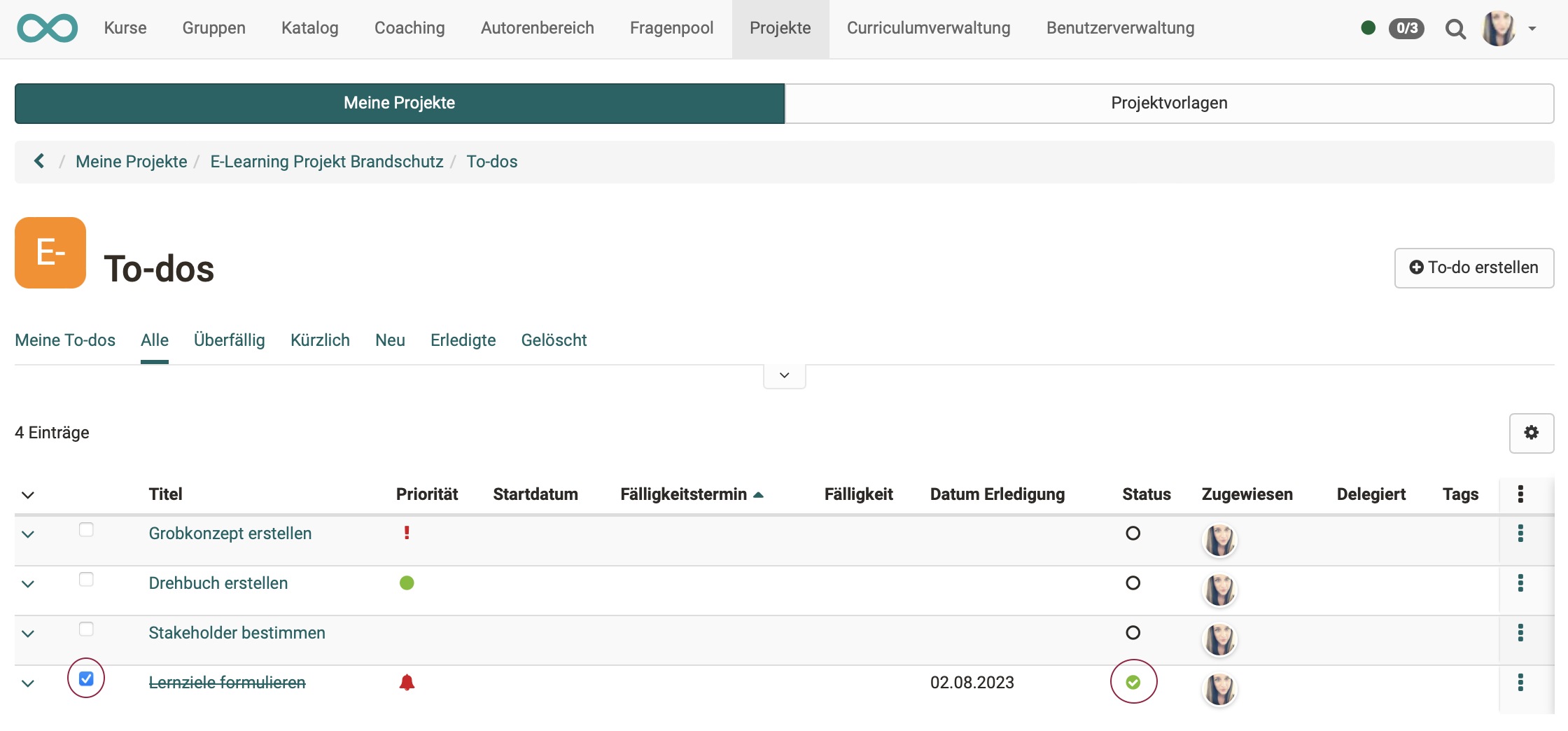Click the bell icon beside Lernziele formulieren
The width and height of the screenshot is (1568, 731).
407,683
